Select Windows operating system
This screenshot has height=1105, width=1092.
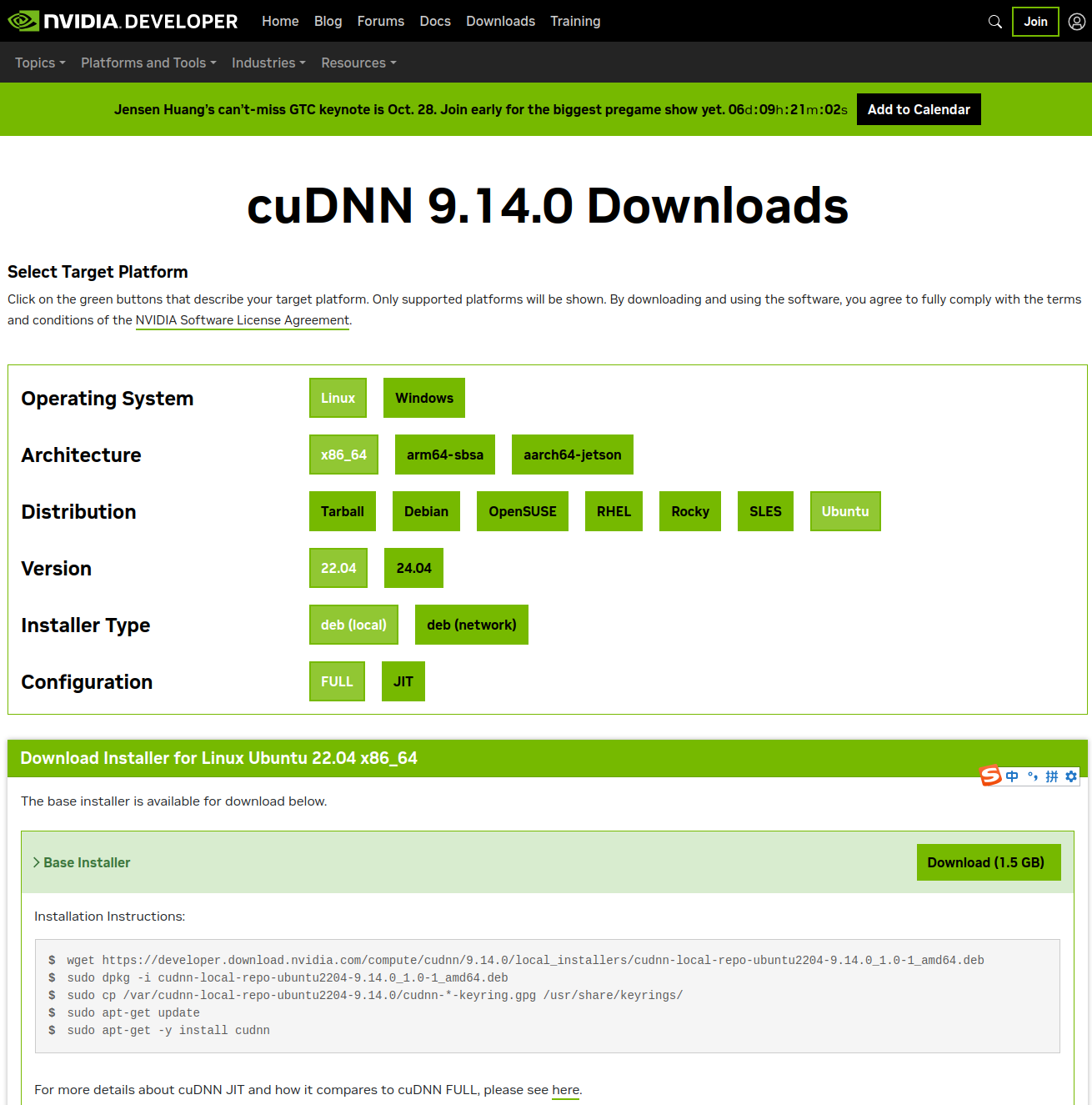[424, 398]
